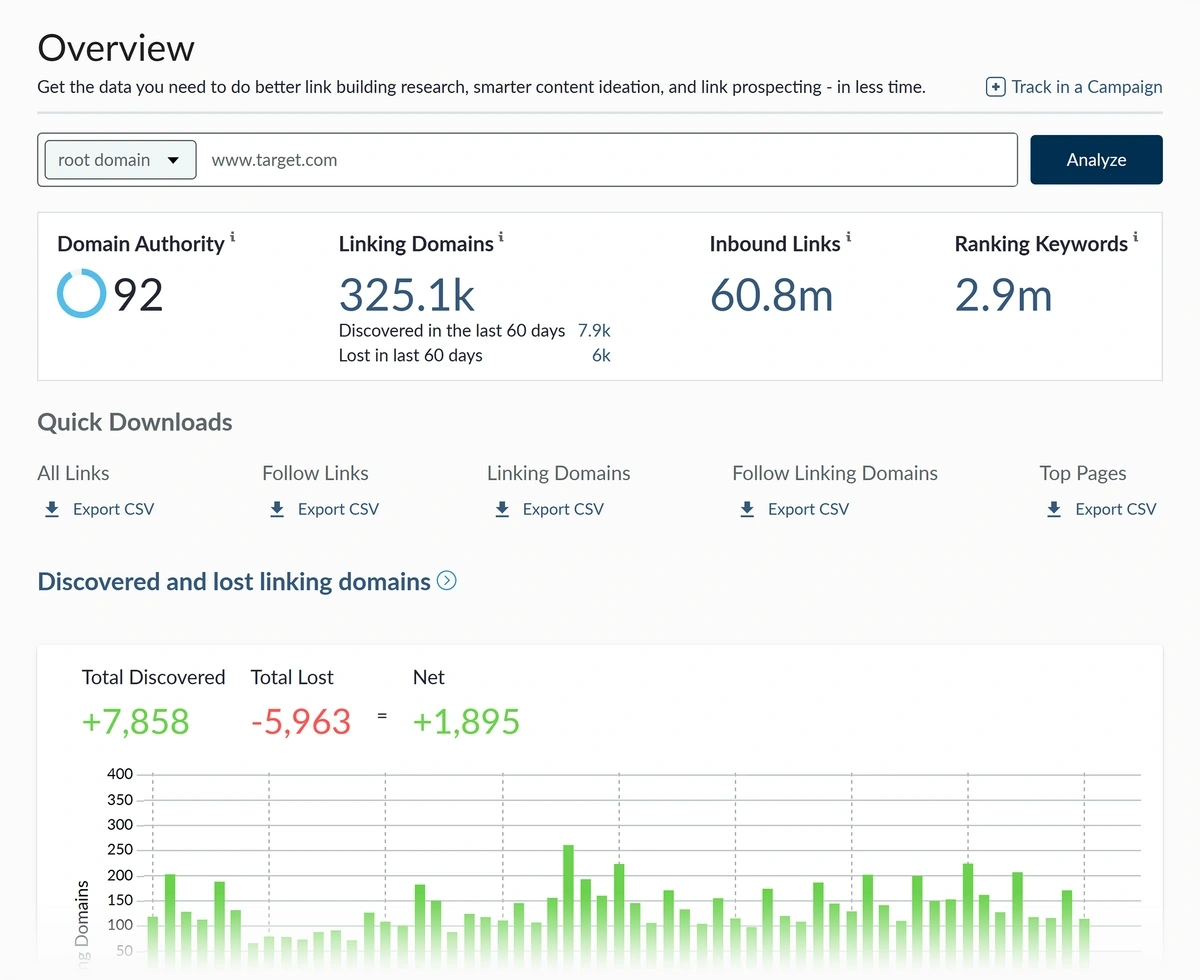Image resolution: width=1200 pixels, height=980 pixels.
Task: Click the download icon under Follow Linking Domains
Action: [x=747, y=509]
